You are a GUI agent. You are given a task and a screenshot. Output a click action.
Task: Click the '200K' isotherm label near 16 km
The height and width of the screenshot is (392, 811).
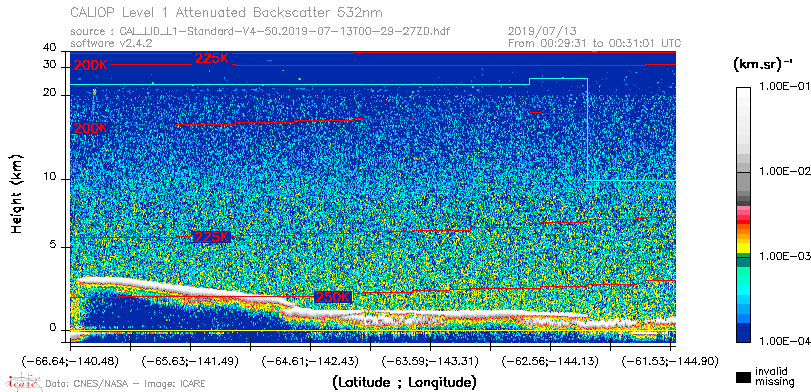pos(91,129)
